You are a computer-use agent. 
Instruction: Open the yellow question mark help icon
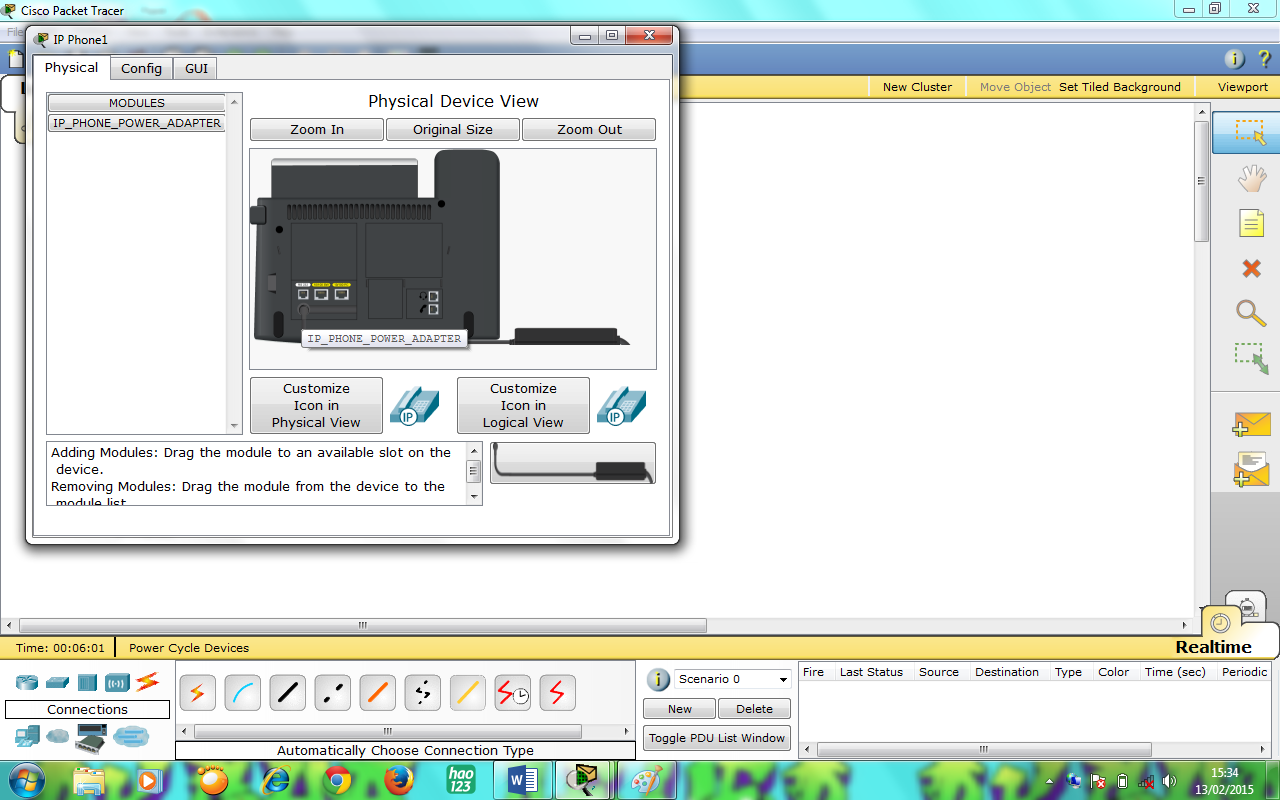(x=1264, y=59)
